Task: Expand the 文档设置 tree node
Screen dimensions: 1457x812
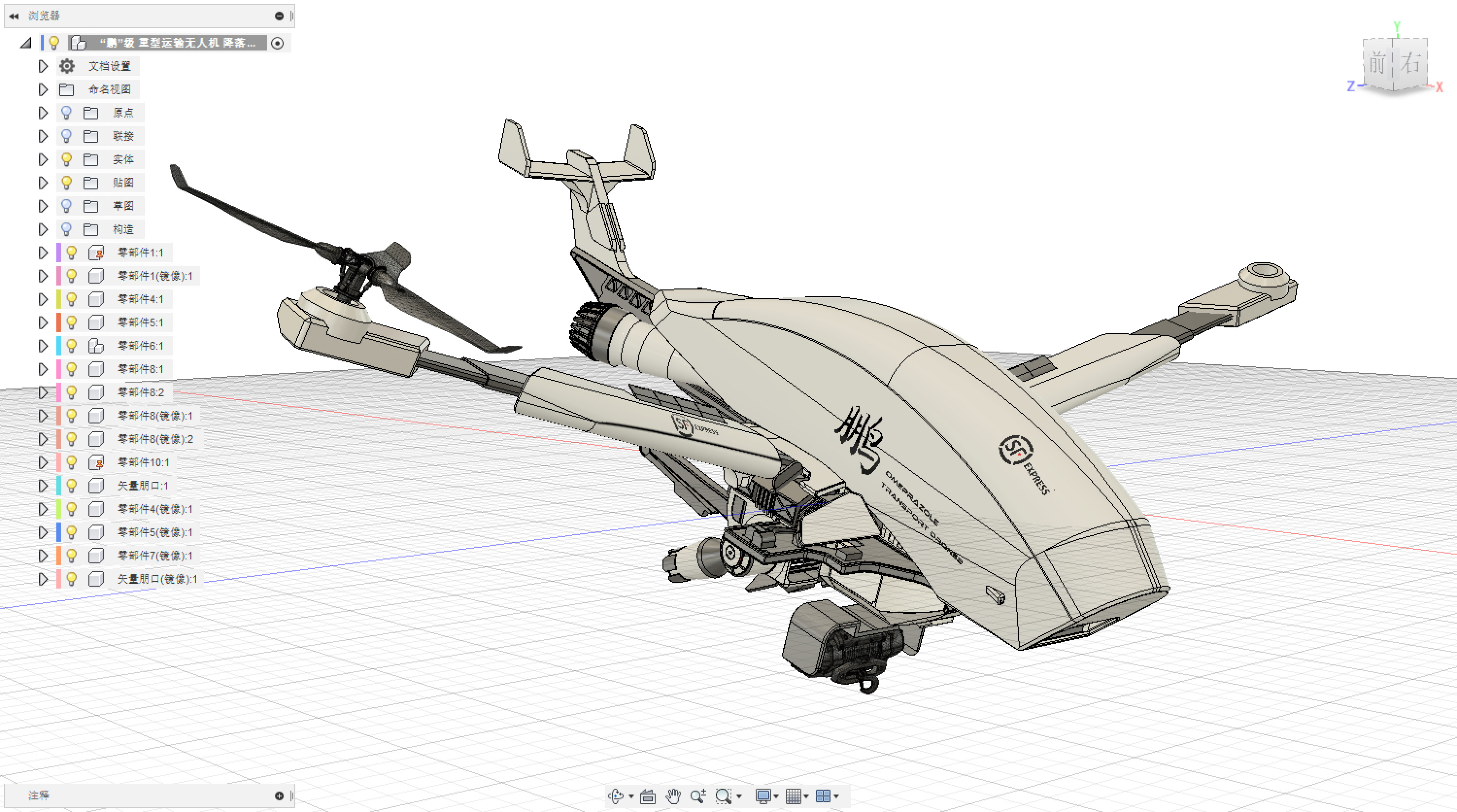Action: (x=43, y=66)
